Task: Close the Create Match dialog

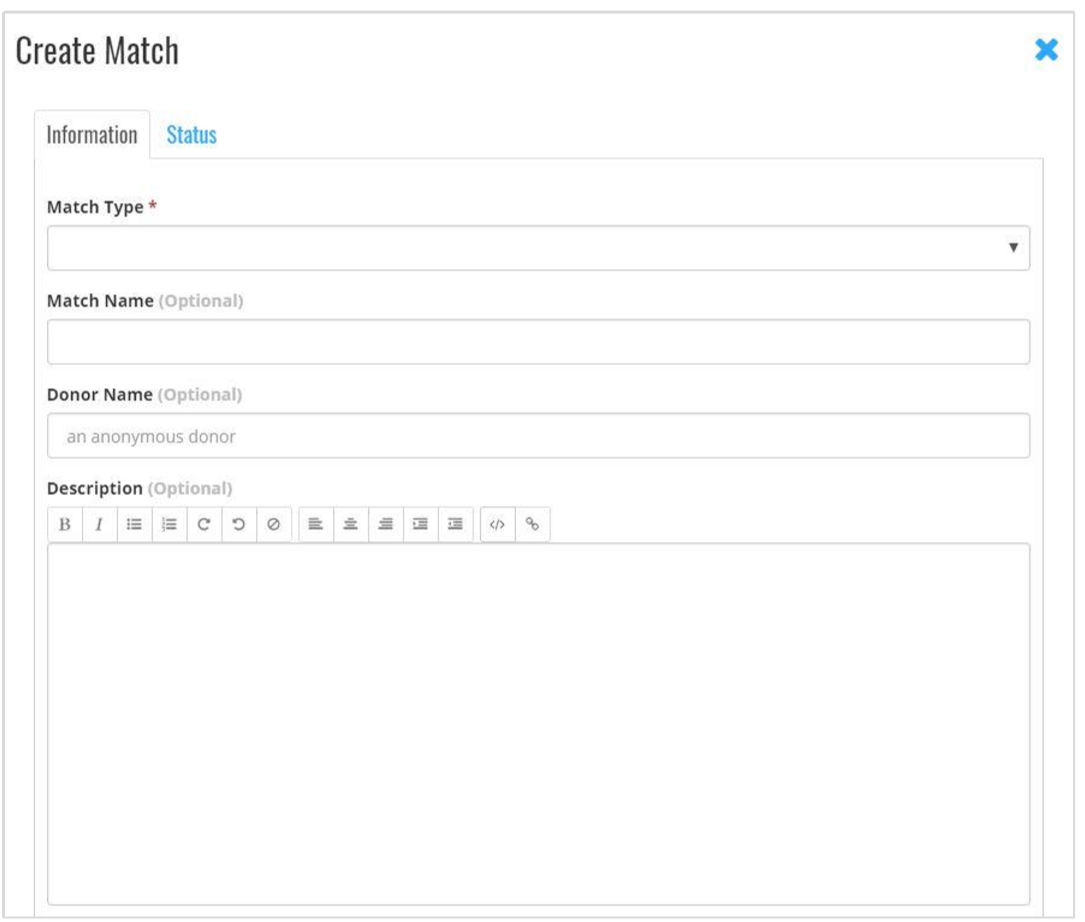Action: [x=1044, y=50]
